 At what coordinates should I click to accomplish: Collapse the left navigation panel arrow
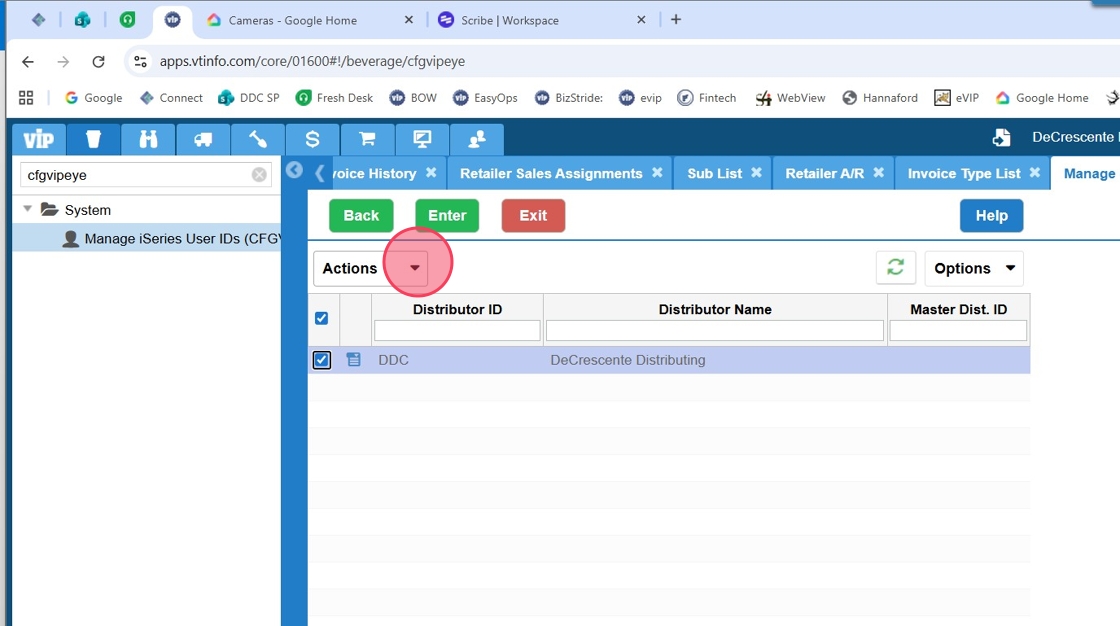coord(294,170)
